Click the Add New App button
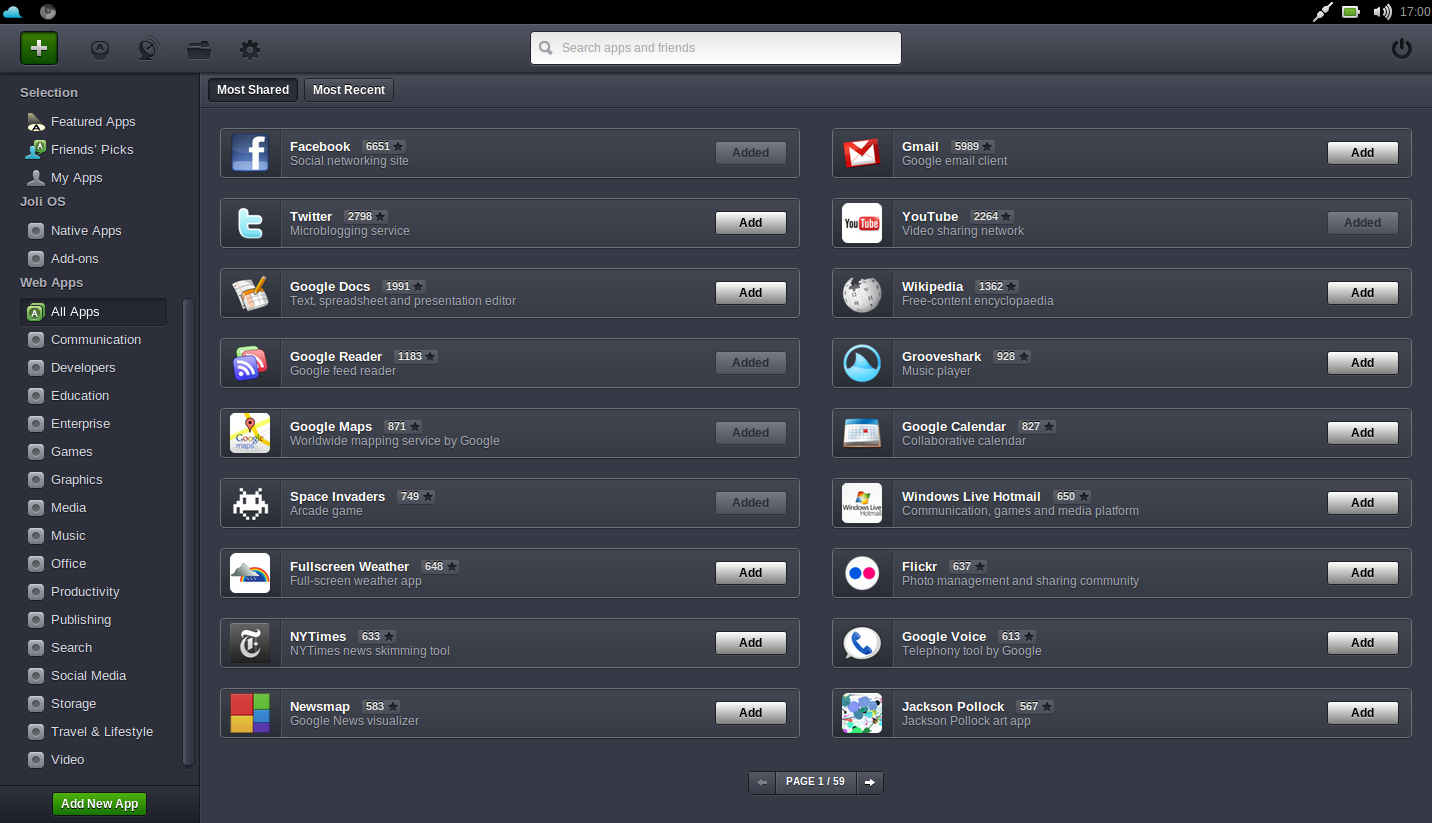The image size is (1432, 823). click(99, 804)
